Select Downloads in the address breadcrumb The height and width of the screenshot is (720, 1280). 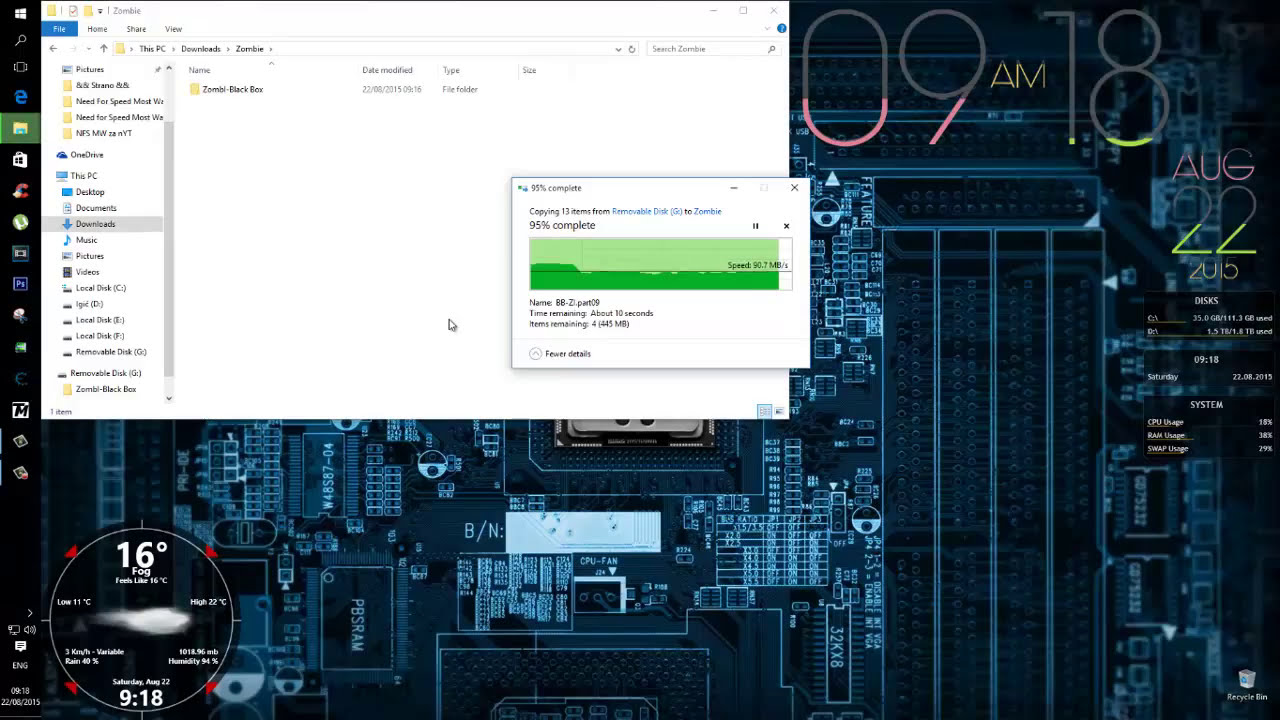pos(200,48)
